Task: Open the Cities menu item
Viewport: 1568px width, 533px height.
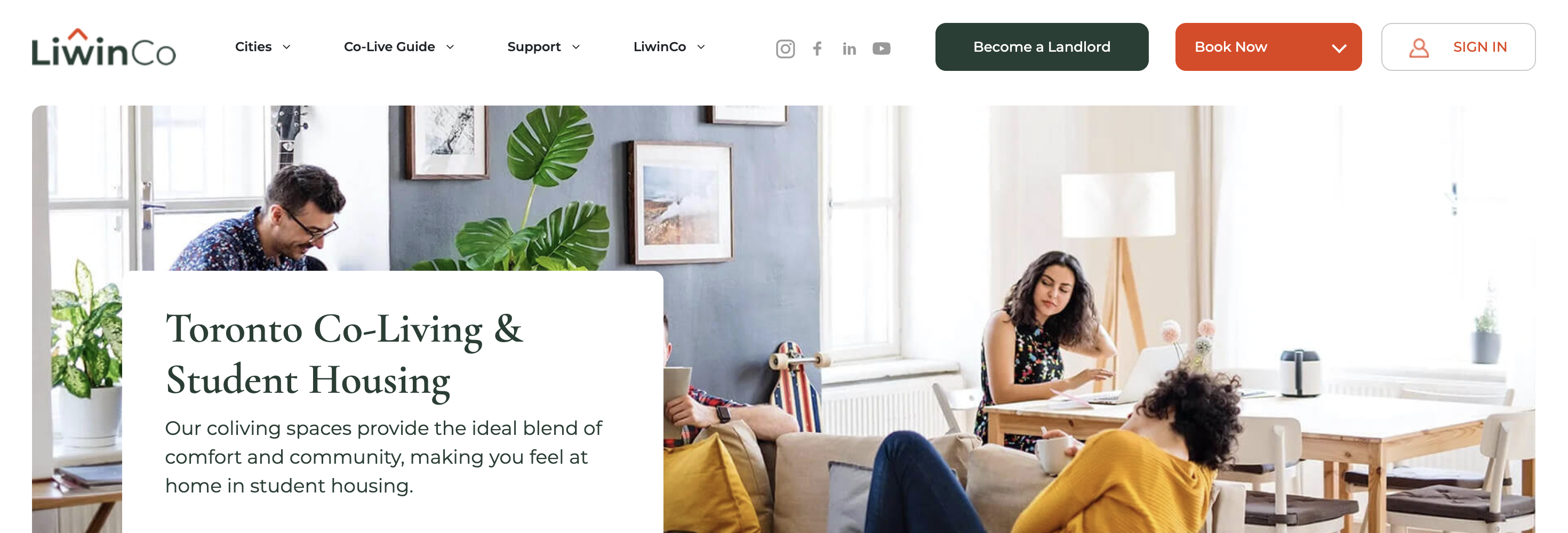Action: click(x=253, y=47)
